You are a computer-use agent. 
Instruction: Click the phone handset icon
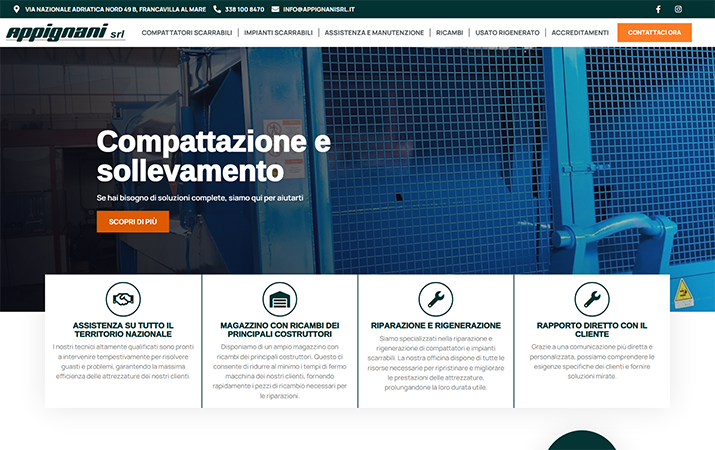point(217,9)
